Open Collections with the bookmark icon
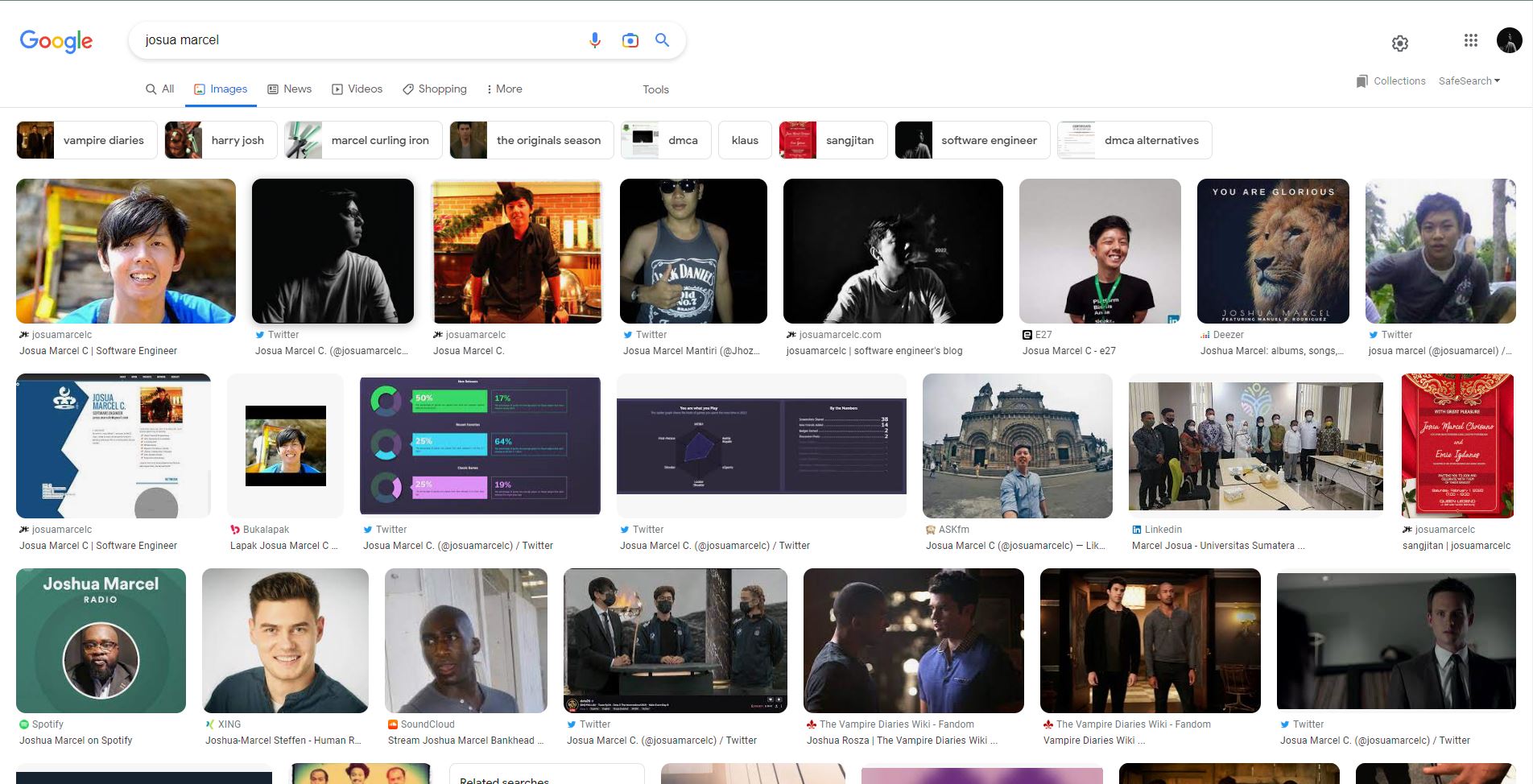Viewport: 1533px width, 784px height. 1390,80
